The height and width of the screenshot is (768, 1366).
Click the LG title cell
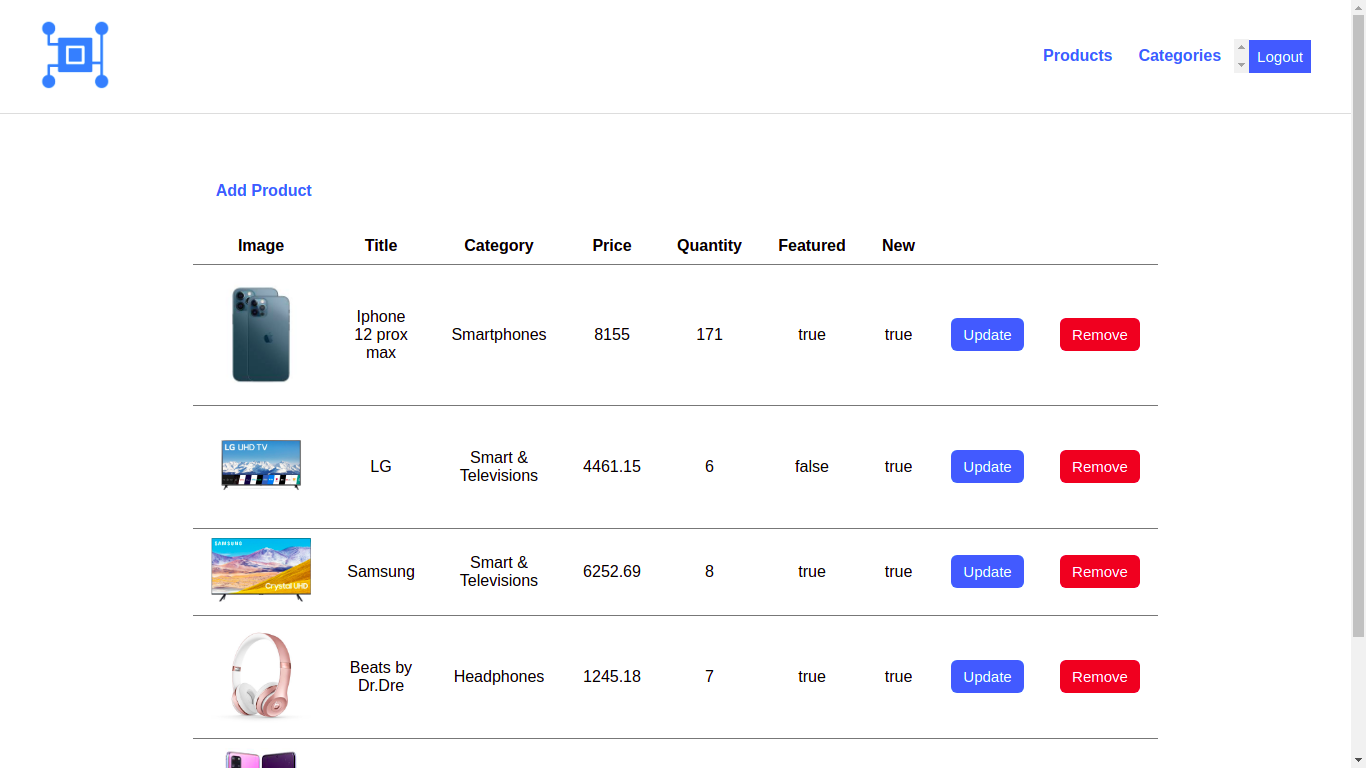381,467
